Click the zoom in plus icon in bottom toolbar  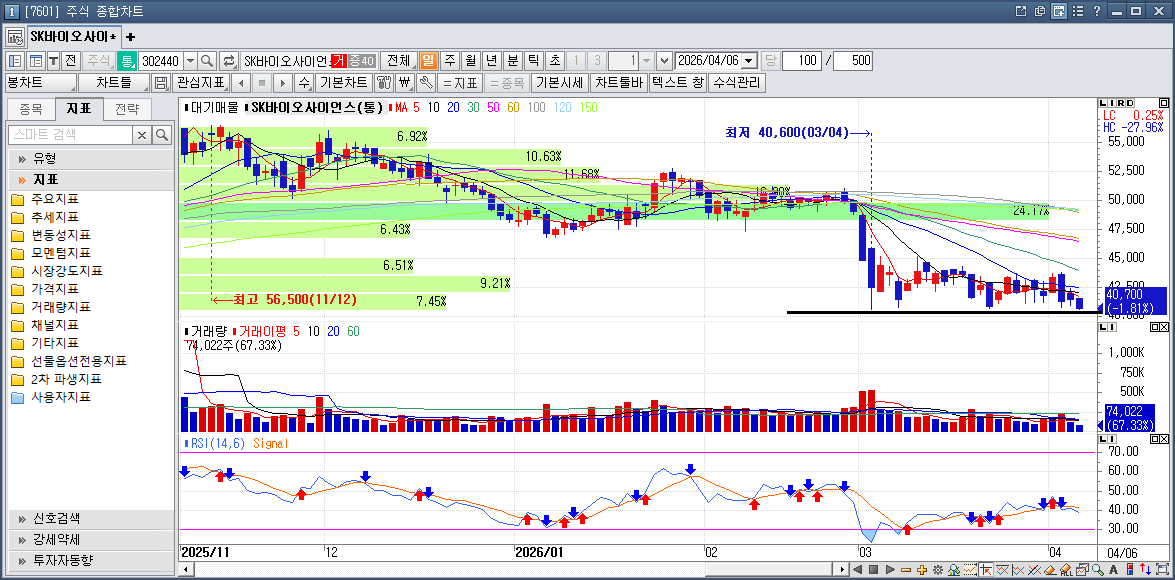click(x=922, y=570)
